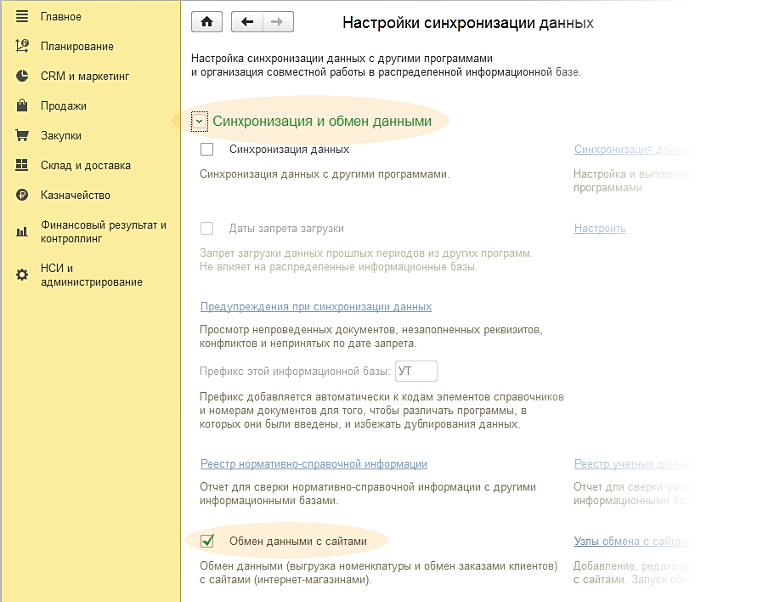This screenshot has width=763, height=602.
Task: Collapse the Синхронизация и обмен данными section
Action: (x=200, y=122)
